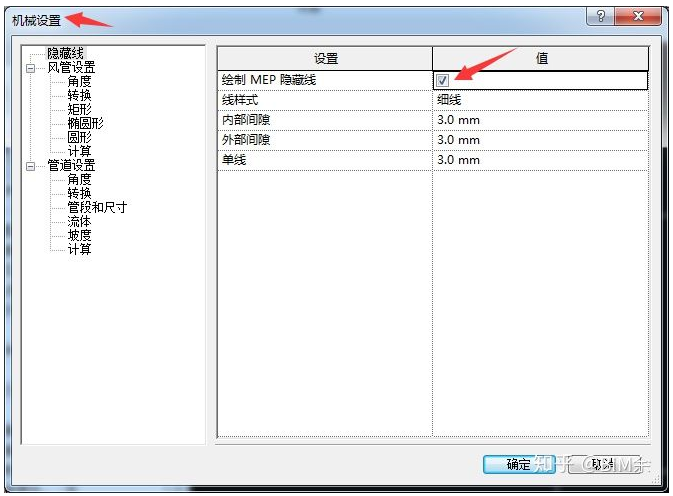The height and width of the screenshot is (496, 673).
Task: Select 隐藏线 in the settings tree
Action: (66, 53)
